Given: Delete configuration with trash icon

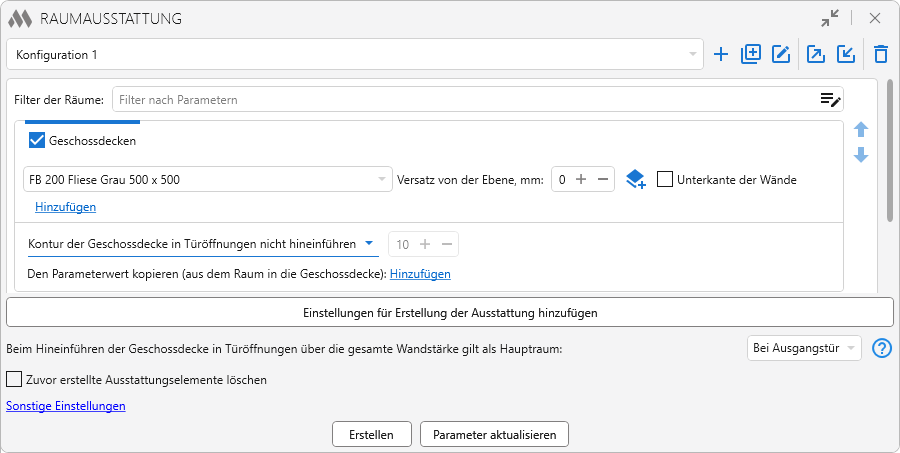Looking at the screenshot, I should pyautogui.click(x=880, y=55).
